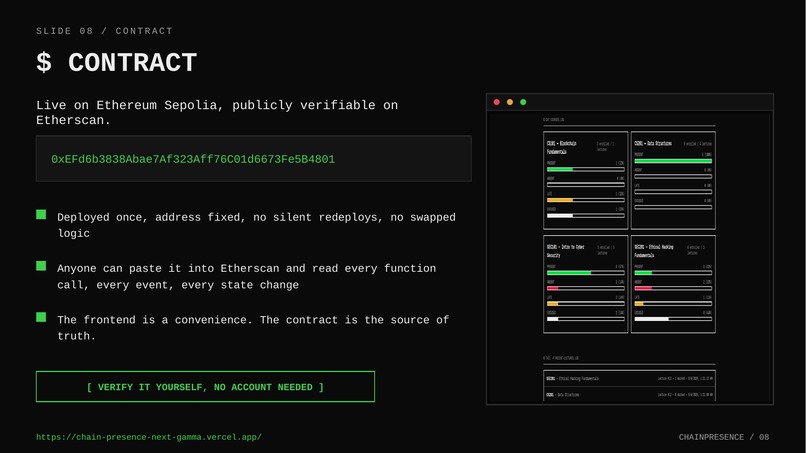Open the Blockchain Fundamentals course card

[x=585, y=180]
